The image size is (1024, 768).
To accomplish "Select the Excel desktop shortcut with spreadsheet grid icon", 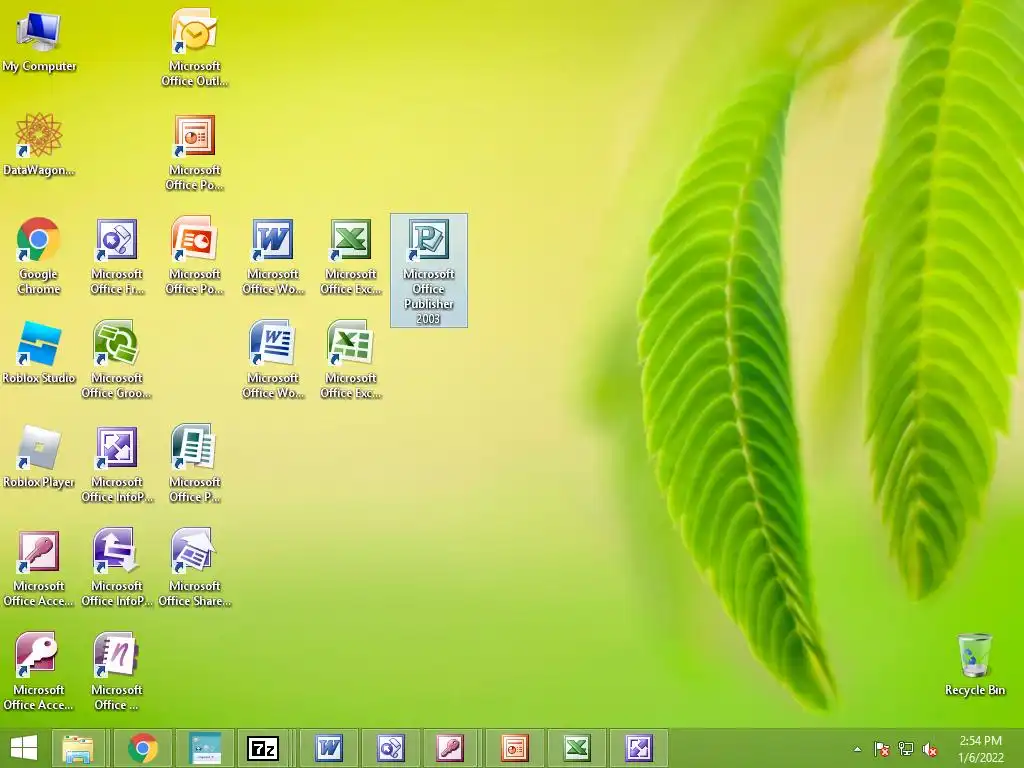I will coord(351,359).
